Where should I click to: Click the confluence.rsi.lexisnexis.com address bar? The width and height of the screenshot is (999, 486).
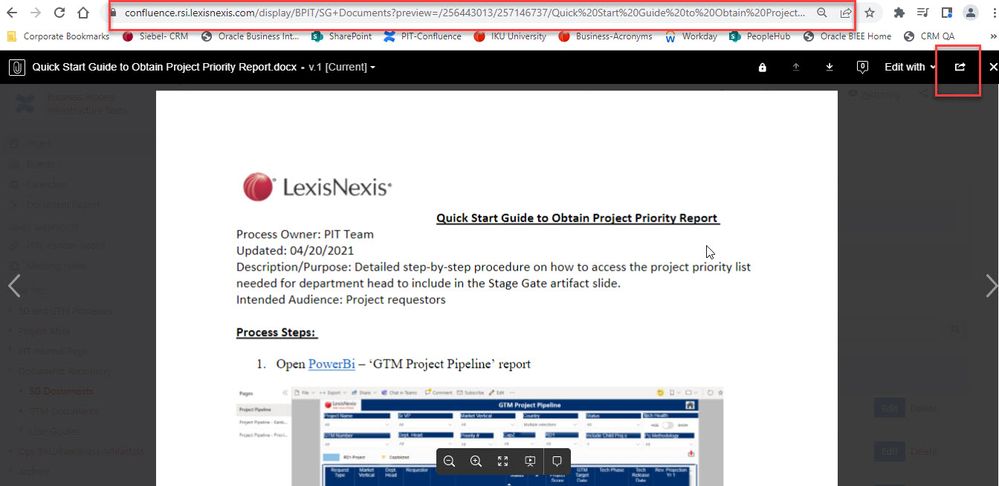[465, 13]
